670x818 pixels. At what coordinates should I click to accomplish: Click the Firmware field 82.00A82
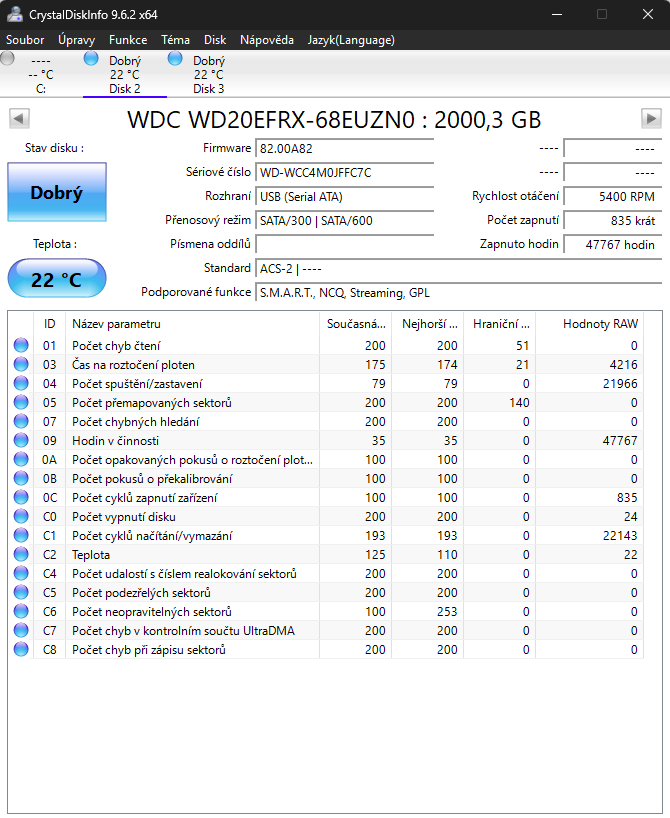point(344,149)
